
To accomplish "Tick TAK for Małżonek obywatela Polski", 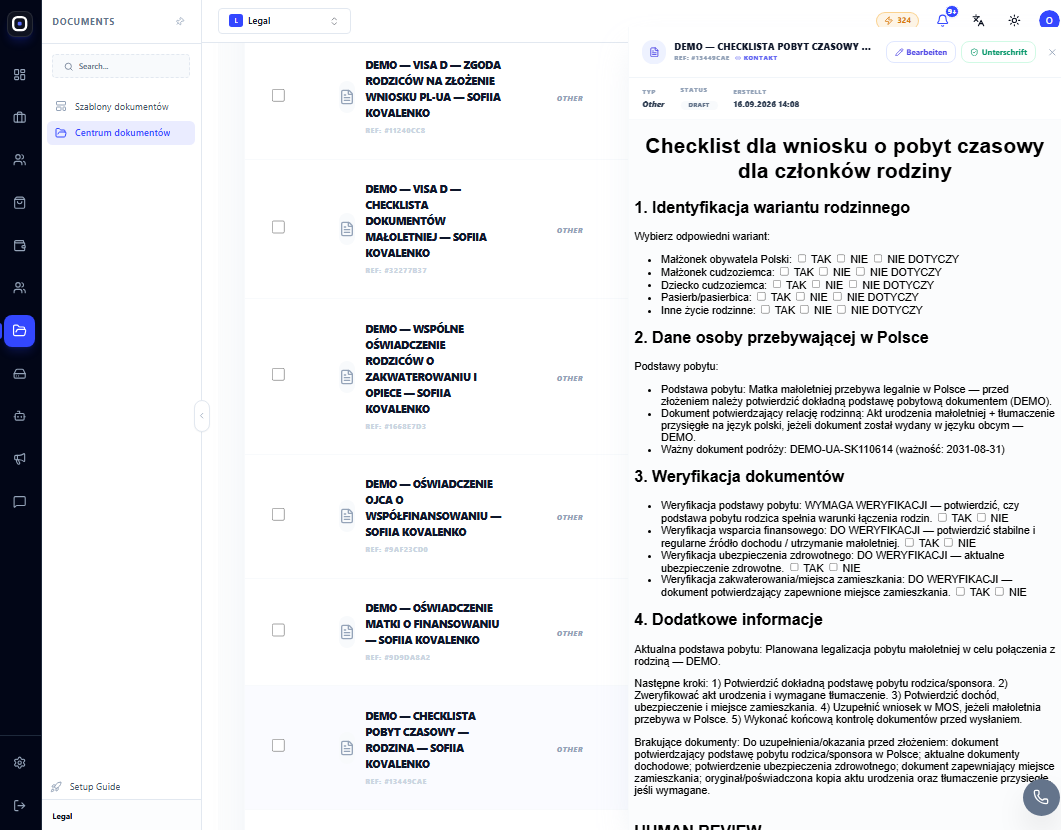I will pyautogui.click(x=802, y=258).
